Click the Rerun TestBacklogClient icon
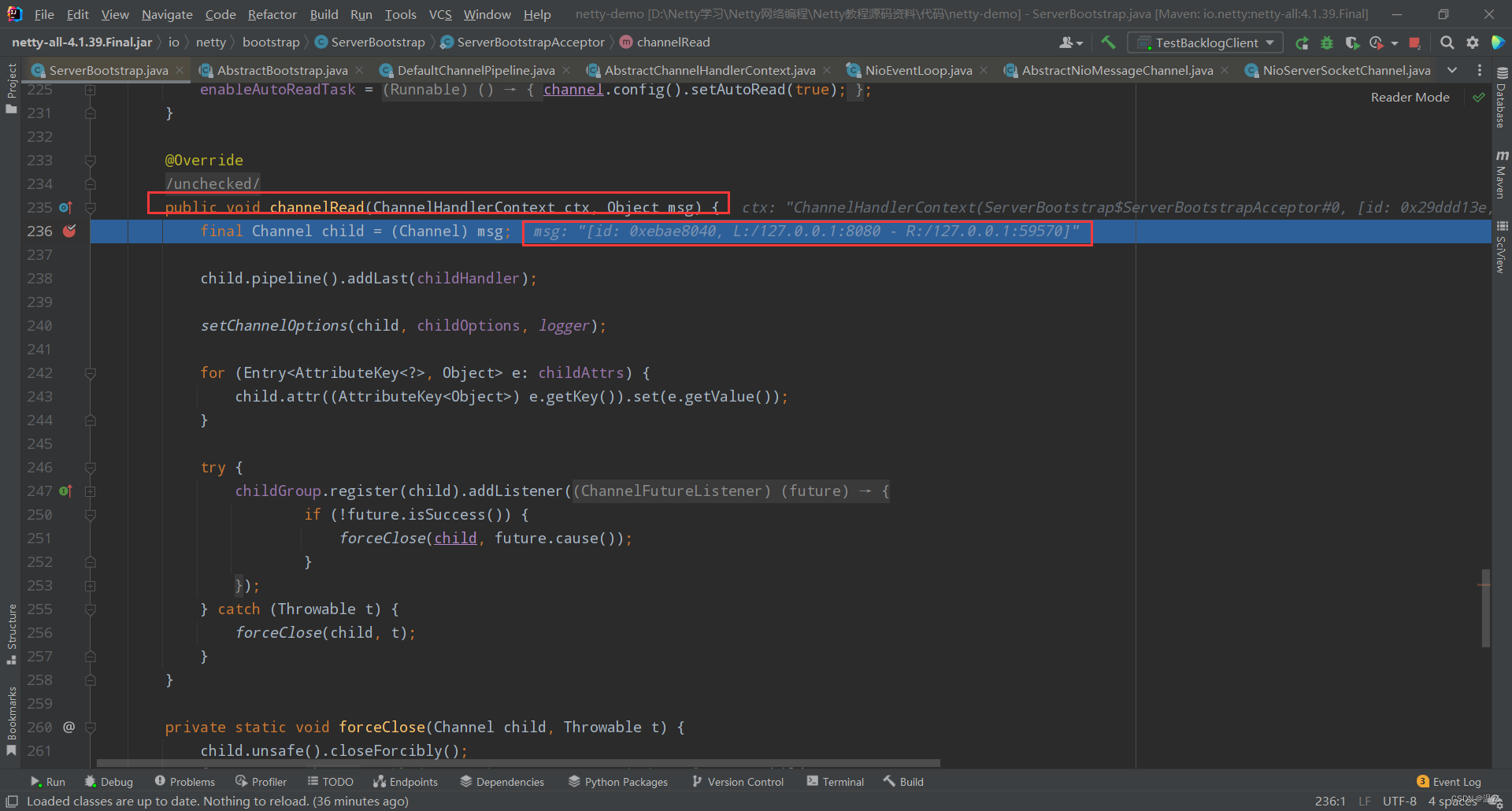This screenshot has height=811, width=1512. click(1302, 43)
